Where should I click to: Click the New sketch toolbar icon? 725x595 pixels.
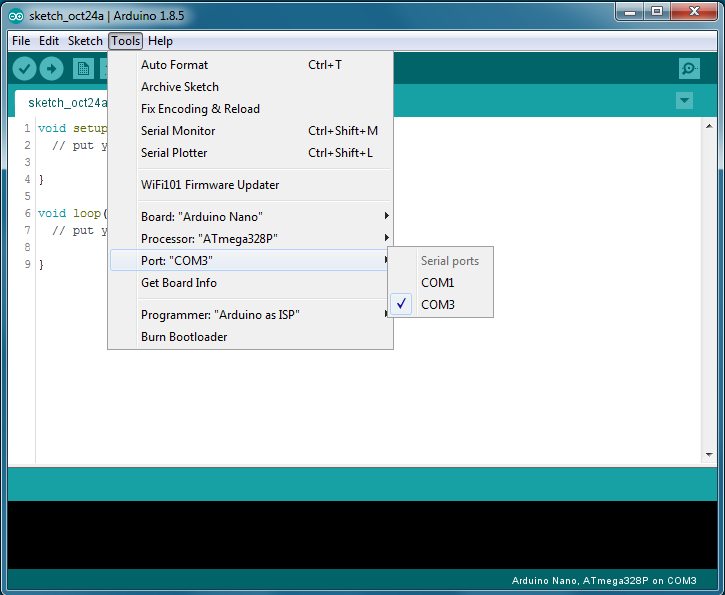[83, 69]
